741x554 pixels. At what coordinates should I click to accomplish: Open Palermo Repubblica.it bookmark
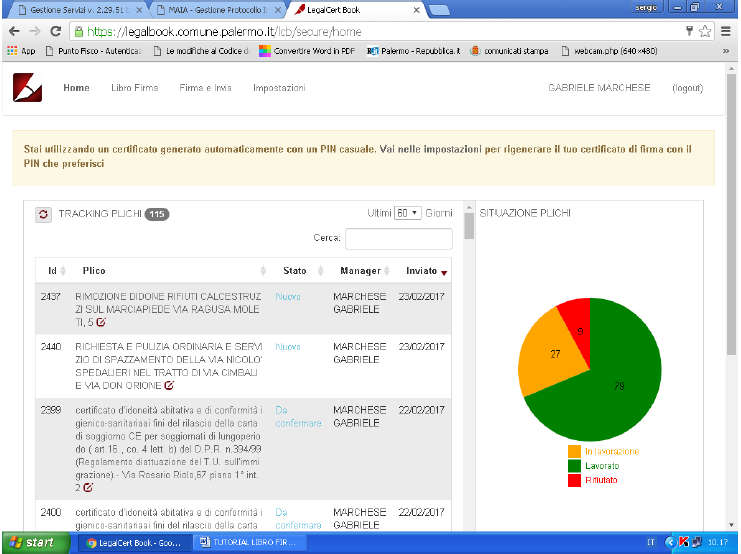tap(414, 51)
